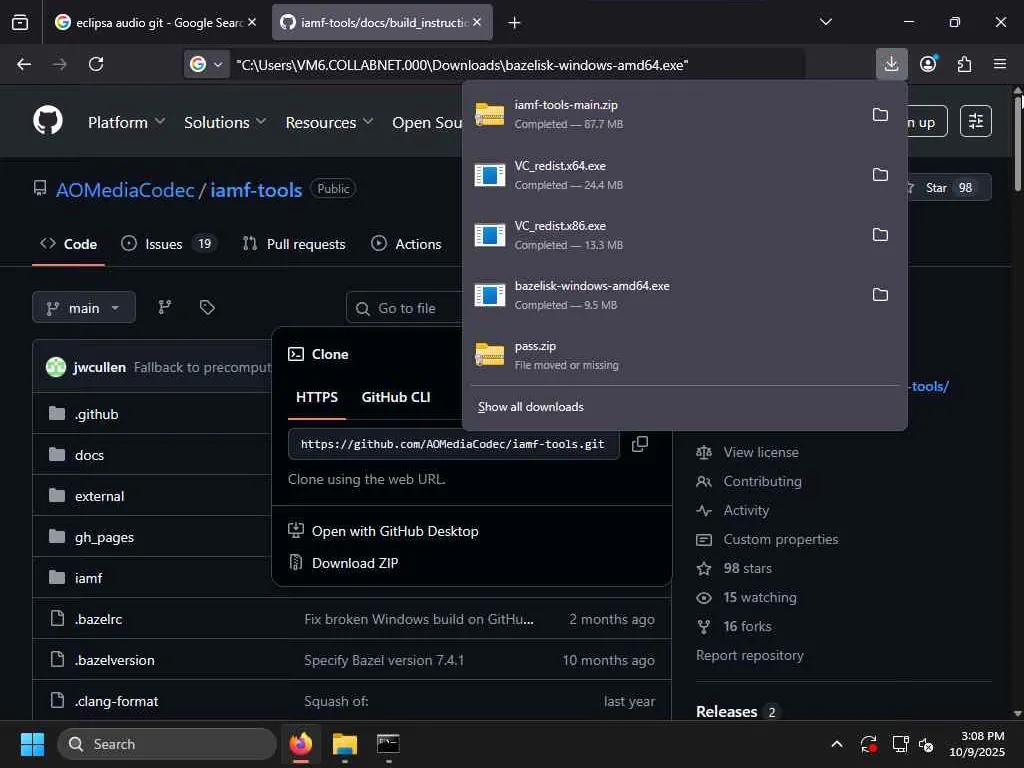The image size is (1024, 768).
Task: Open the Issues tab
Action: [x=168, y=244]
